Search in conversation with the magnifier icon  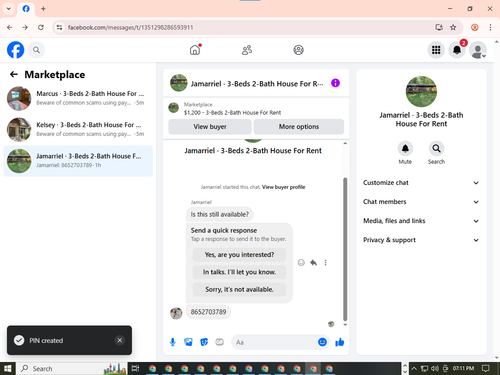coord(436,148)
